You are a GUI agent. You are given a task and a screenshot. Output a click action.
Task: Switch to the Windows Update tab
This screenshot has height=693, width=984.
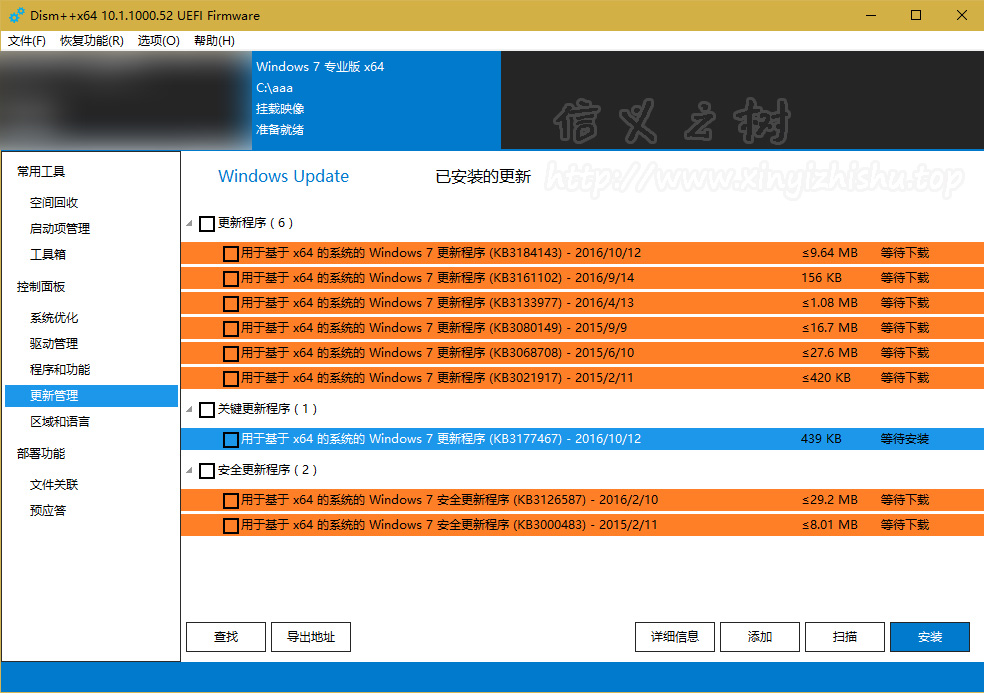pyautogui.click(x=283, y=176)
